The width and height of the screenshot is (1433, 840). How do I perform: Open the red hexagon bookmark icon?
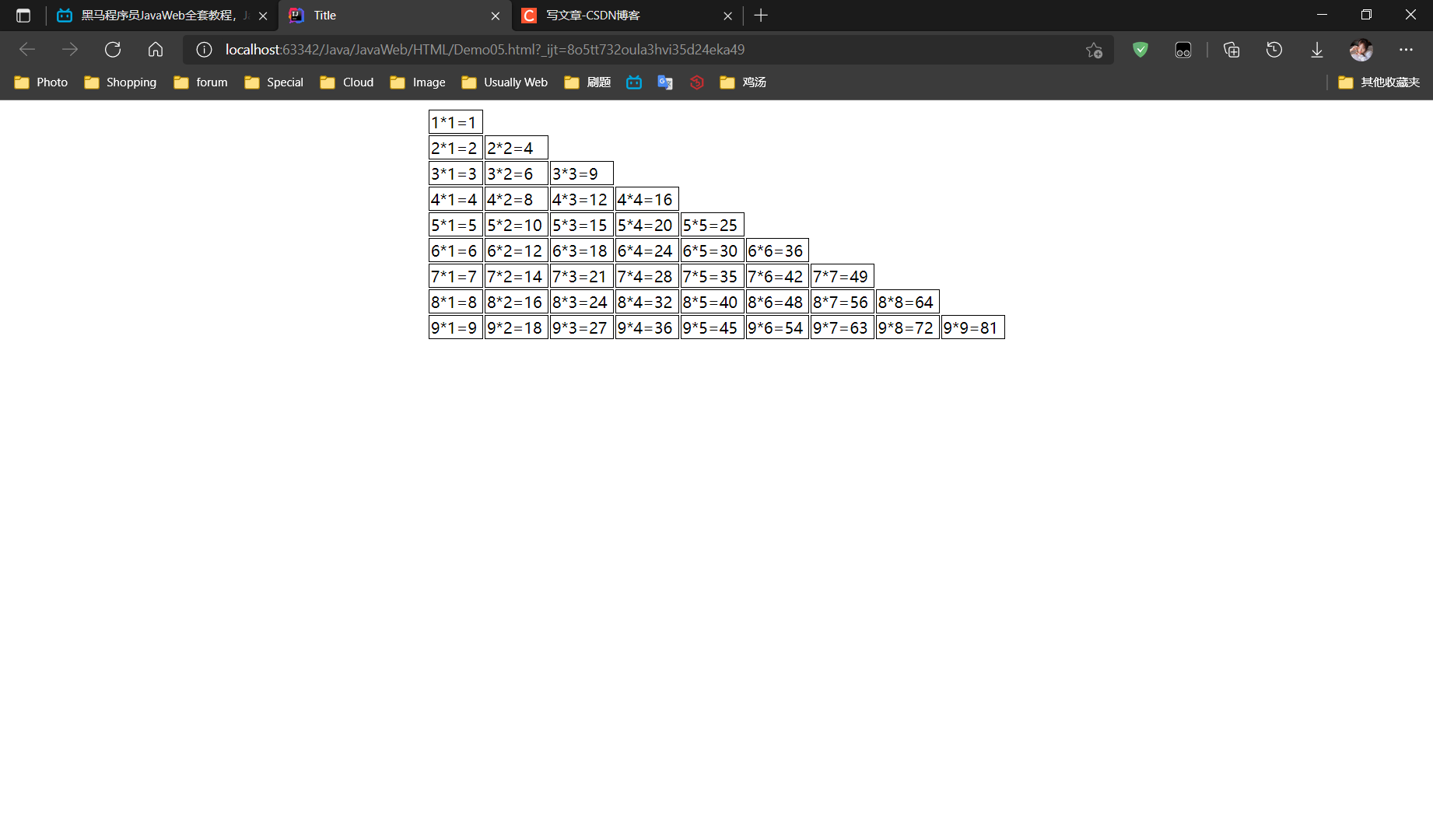pyautogui.click(x=697, y=82)
